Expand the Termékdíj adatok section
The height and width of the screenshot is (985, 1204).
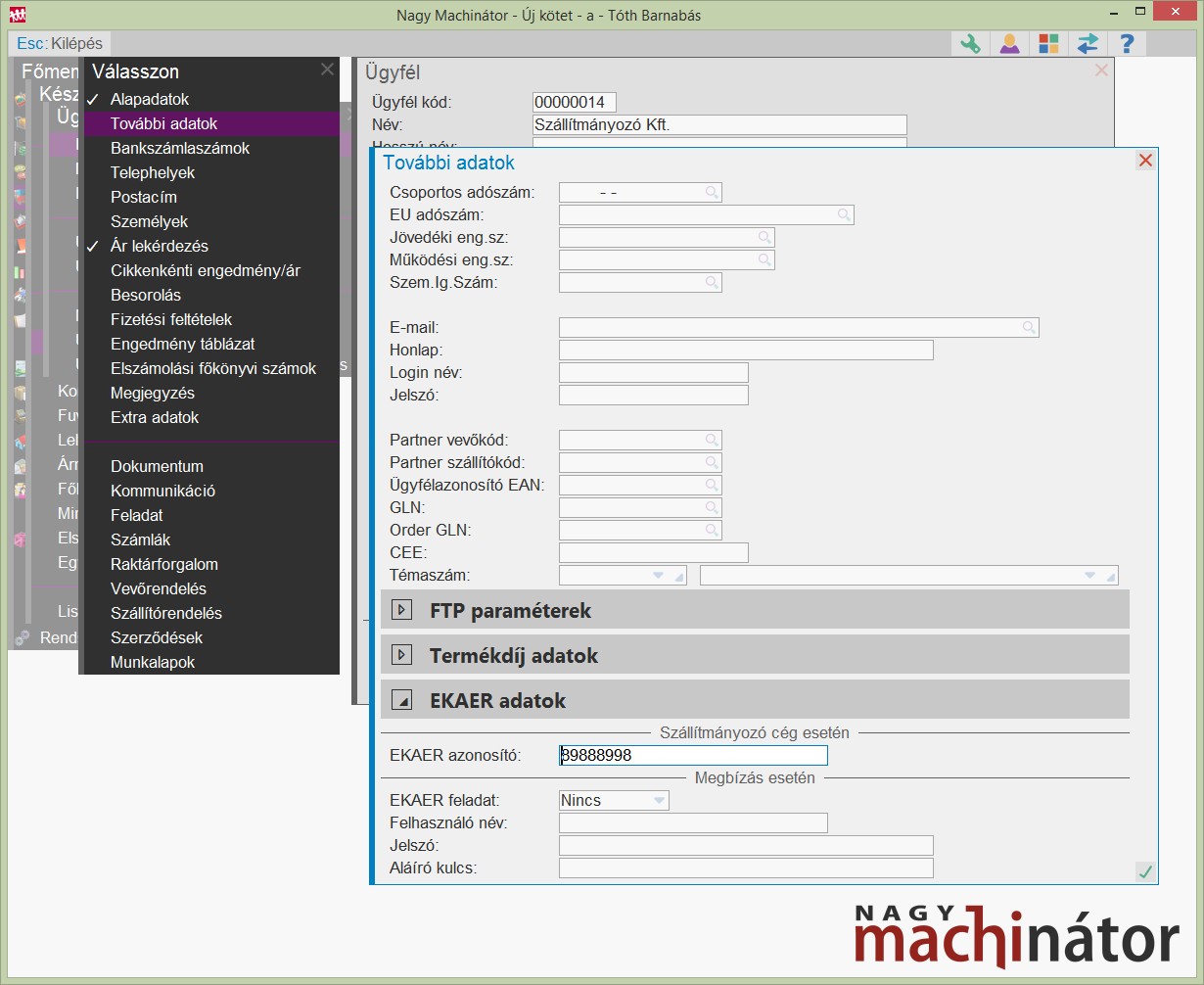click(401, 655)
